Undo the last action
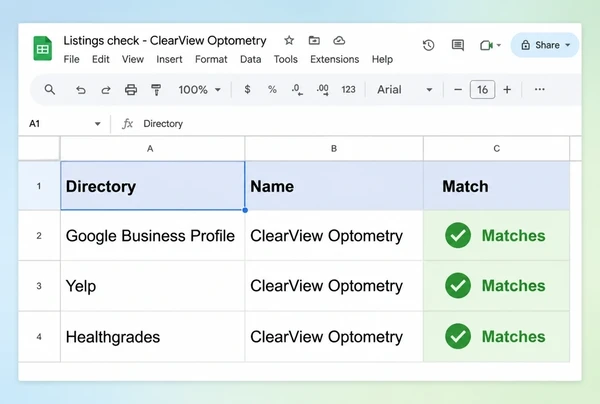This screenshot has width=600, height=404. [x=80, y=90]
